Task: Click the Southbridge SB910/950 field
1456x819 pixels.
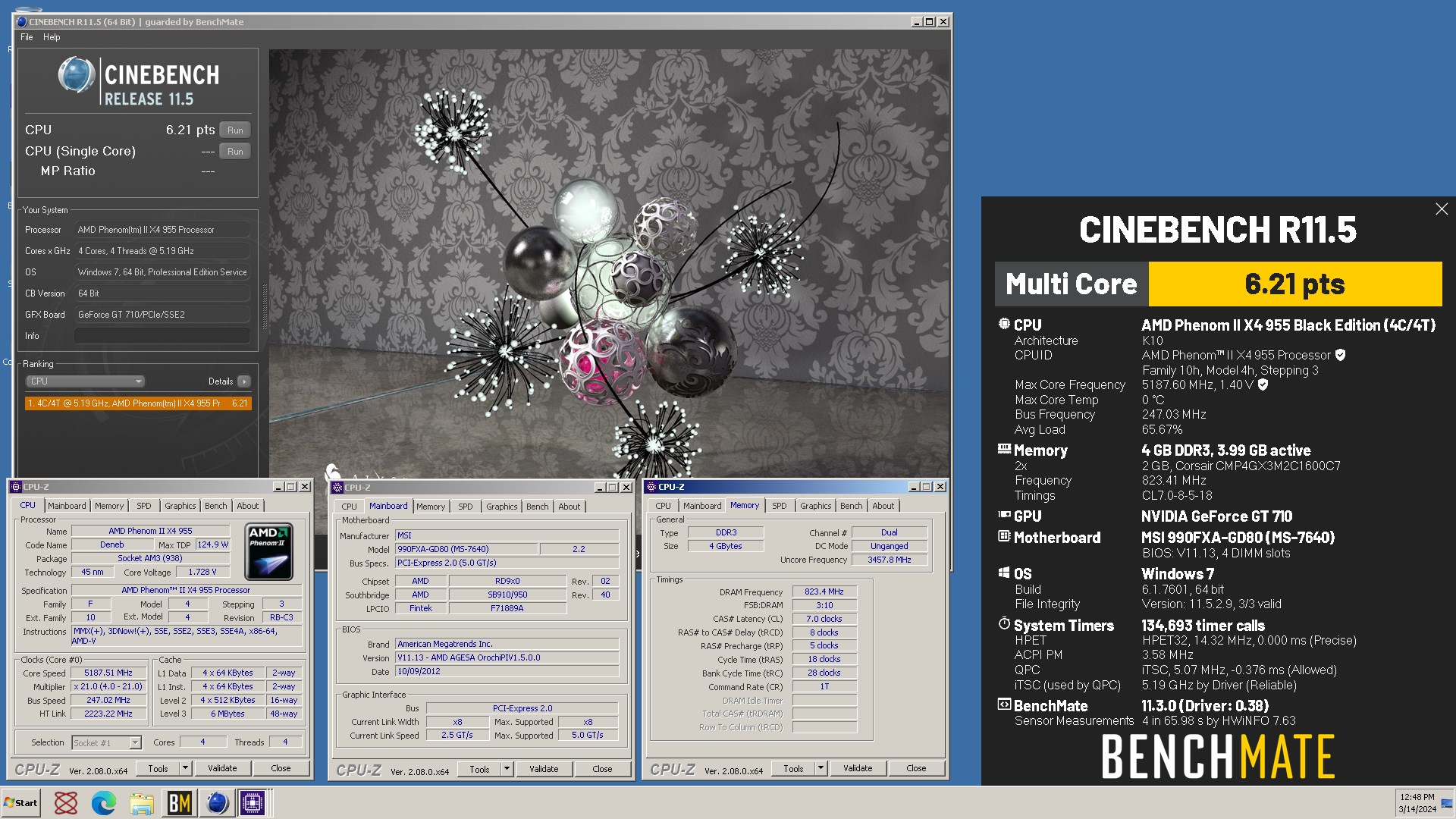Action: (x=507, y=595)
